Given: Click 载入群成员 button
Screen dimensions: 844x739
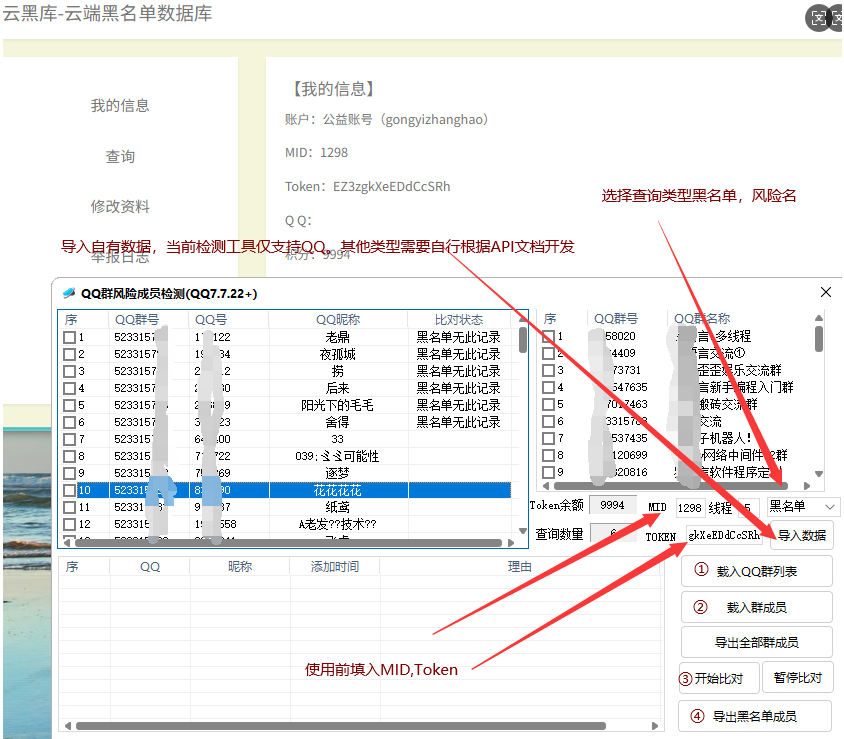Looking at the screenshot, I should 757,607.
